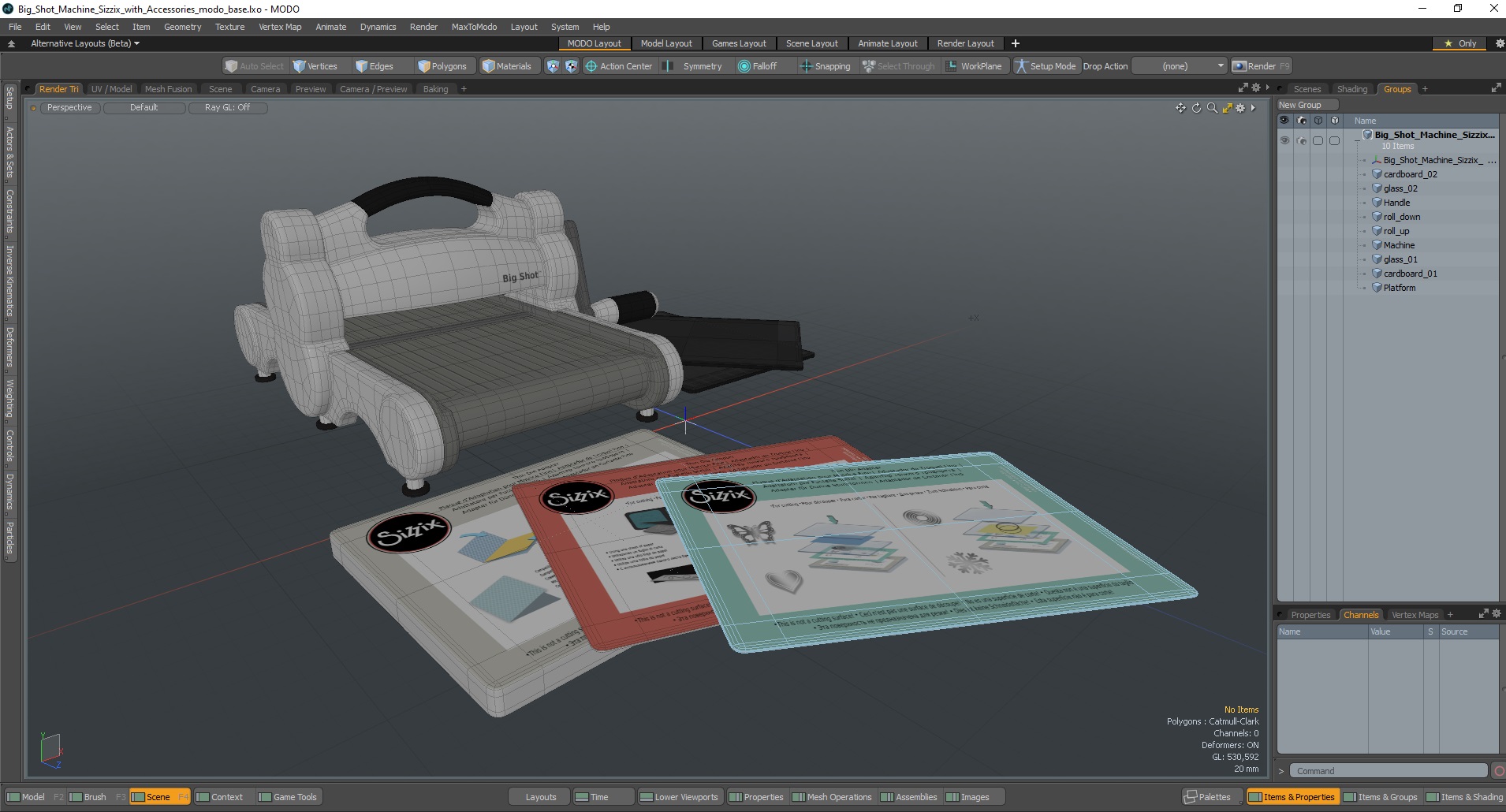Click the viewport rotate view icon
The width and height of the screenshot is (1506, 812).
tap(1196, 108)
